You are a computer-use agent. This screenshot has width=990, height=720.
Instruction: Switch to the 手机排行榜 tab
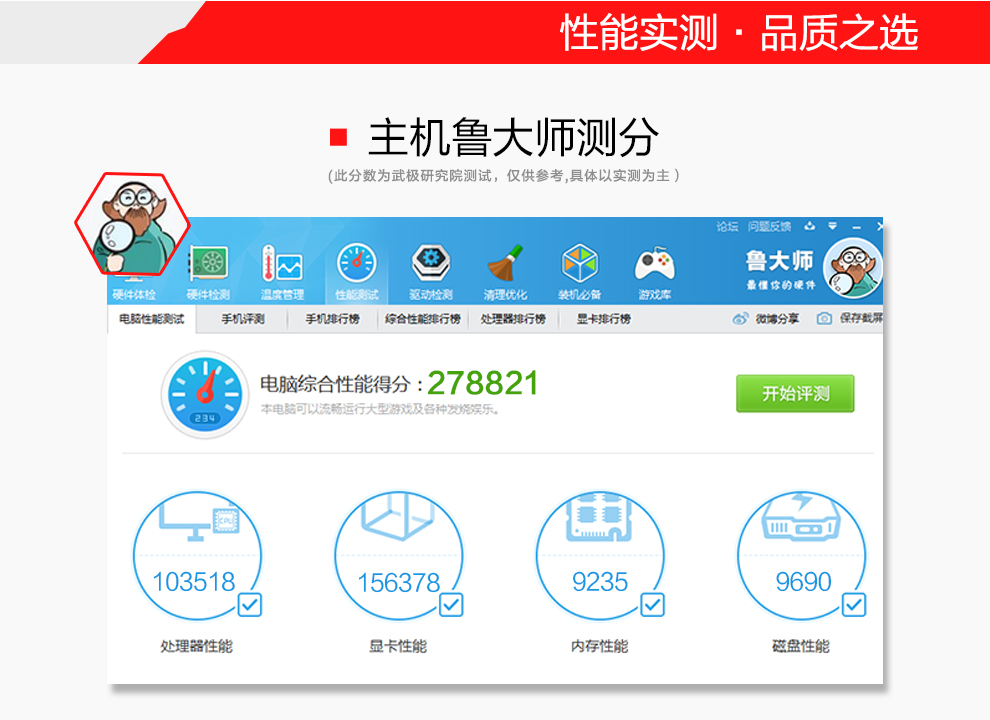333,319
